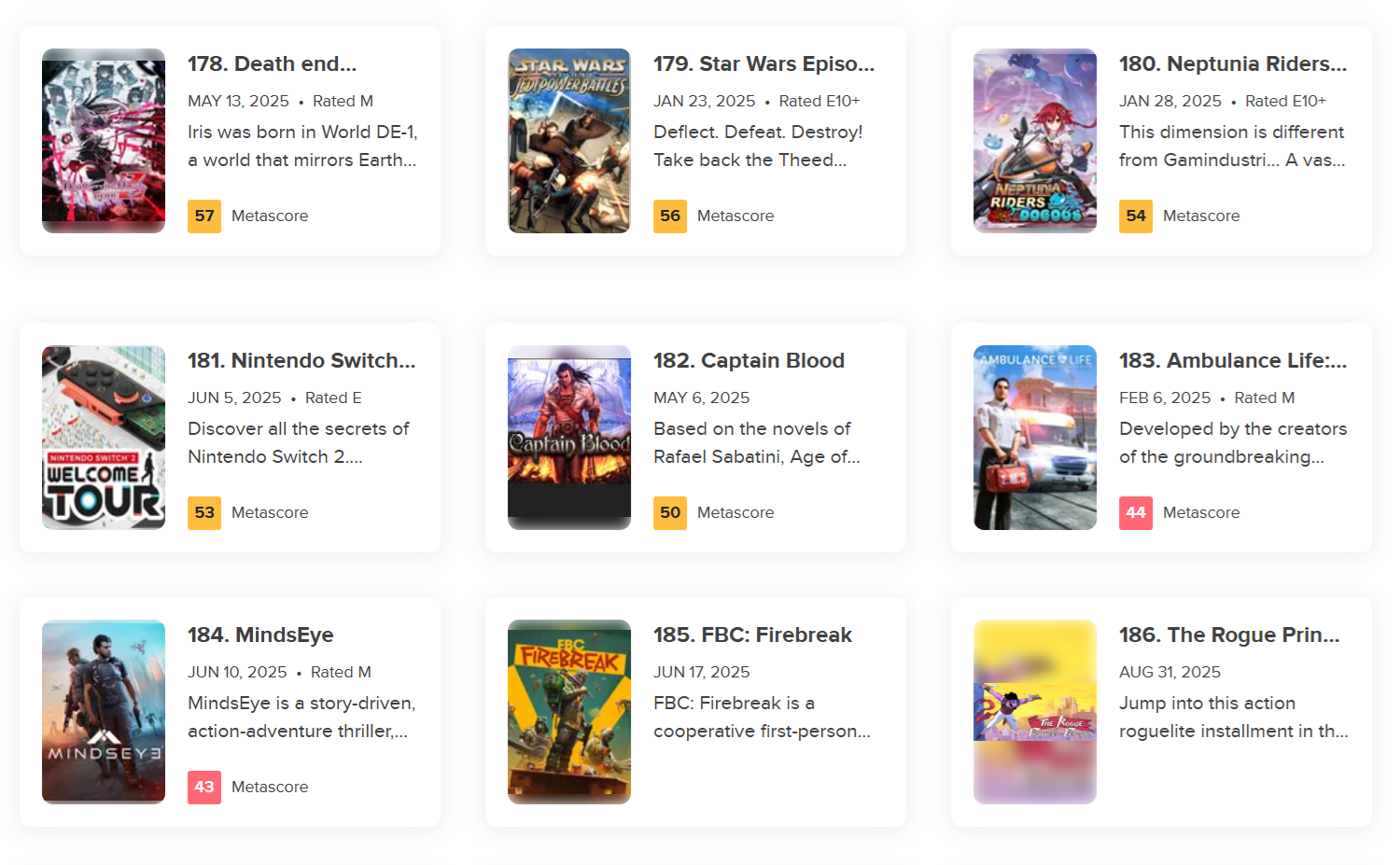Open the Ambulance Life cover thumbnail
This screenshot has width=1400, height=865.
click(x=1035, y=438)
